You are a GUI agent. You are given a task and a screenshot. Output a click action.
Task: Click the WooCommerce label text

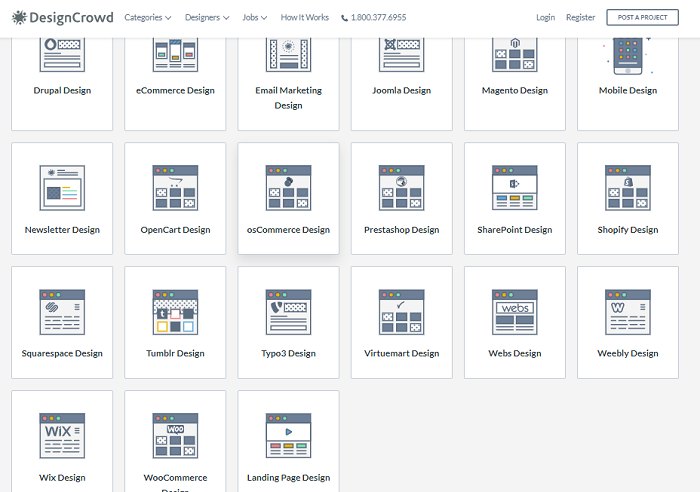tap(175, 477)
